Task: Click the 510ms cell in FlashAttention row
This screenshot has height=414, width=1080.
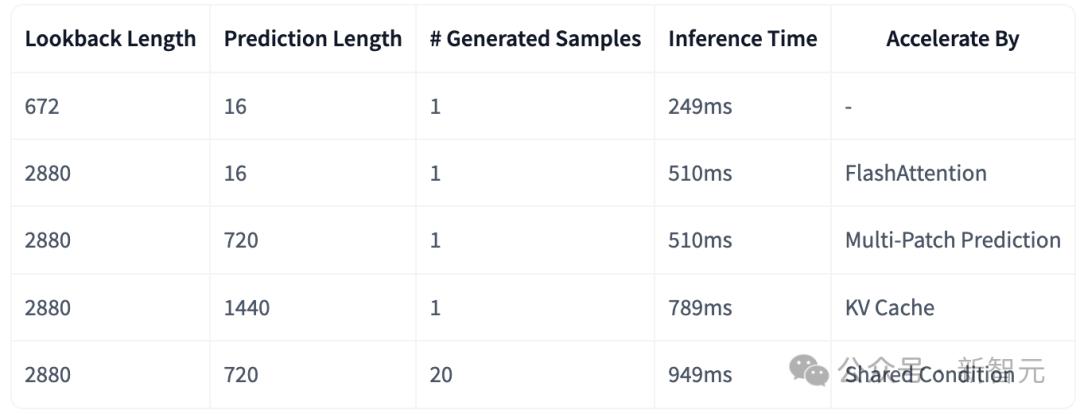Action: click(x=700, y=173)
